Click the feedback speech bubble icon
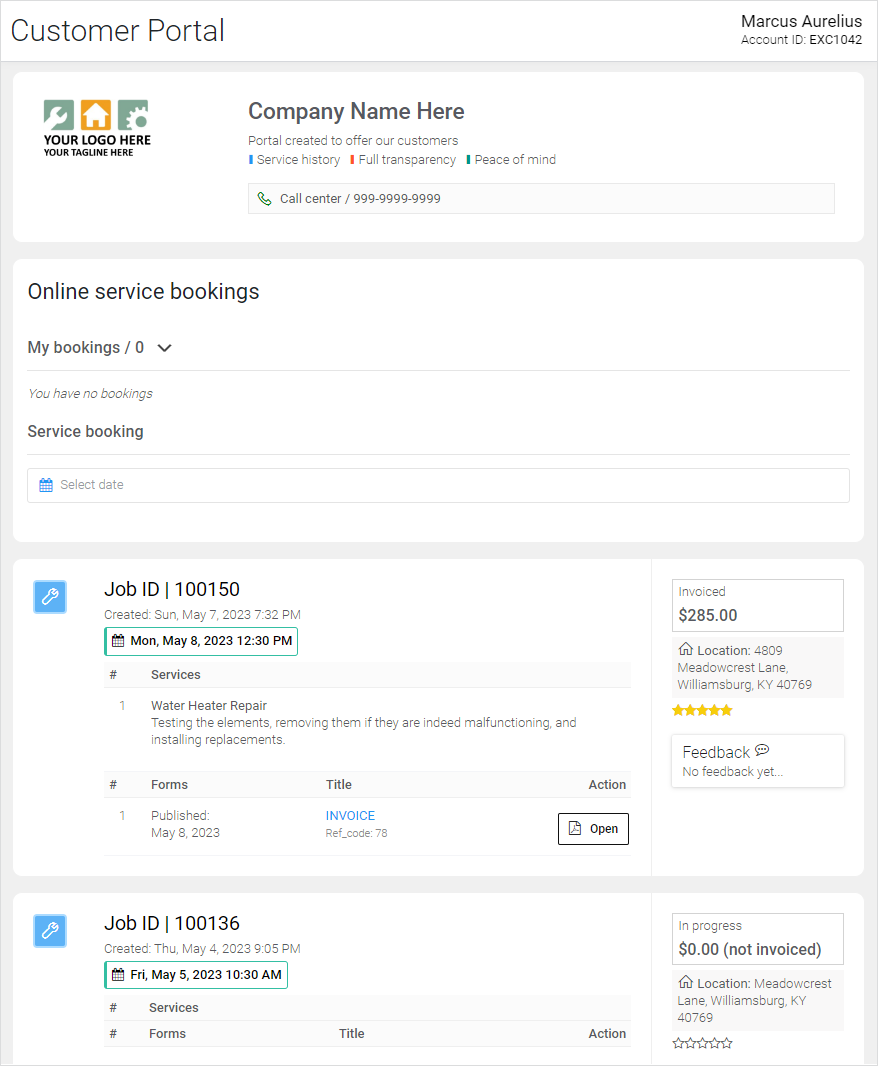The width and height of the screenshot is (878, 1066). pyautogui.click(x=762, y=751)
